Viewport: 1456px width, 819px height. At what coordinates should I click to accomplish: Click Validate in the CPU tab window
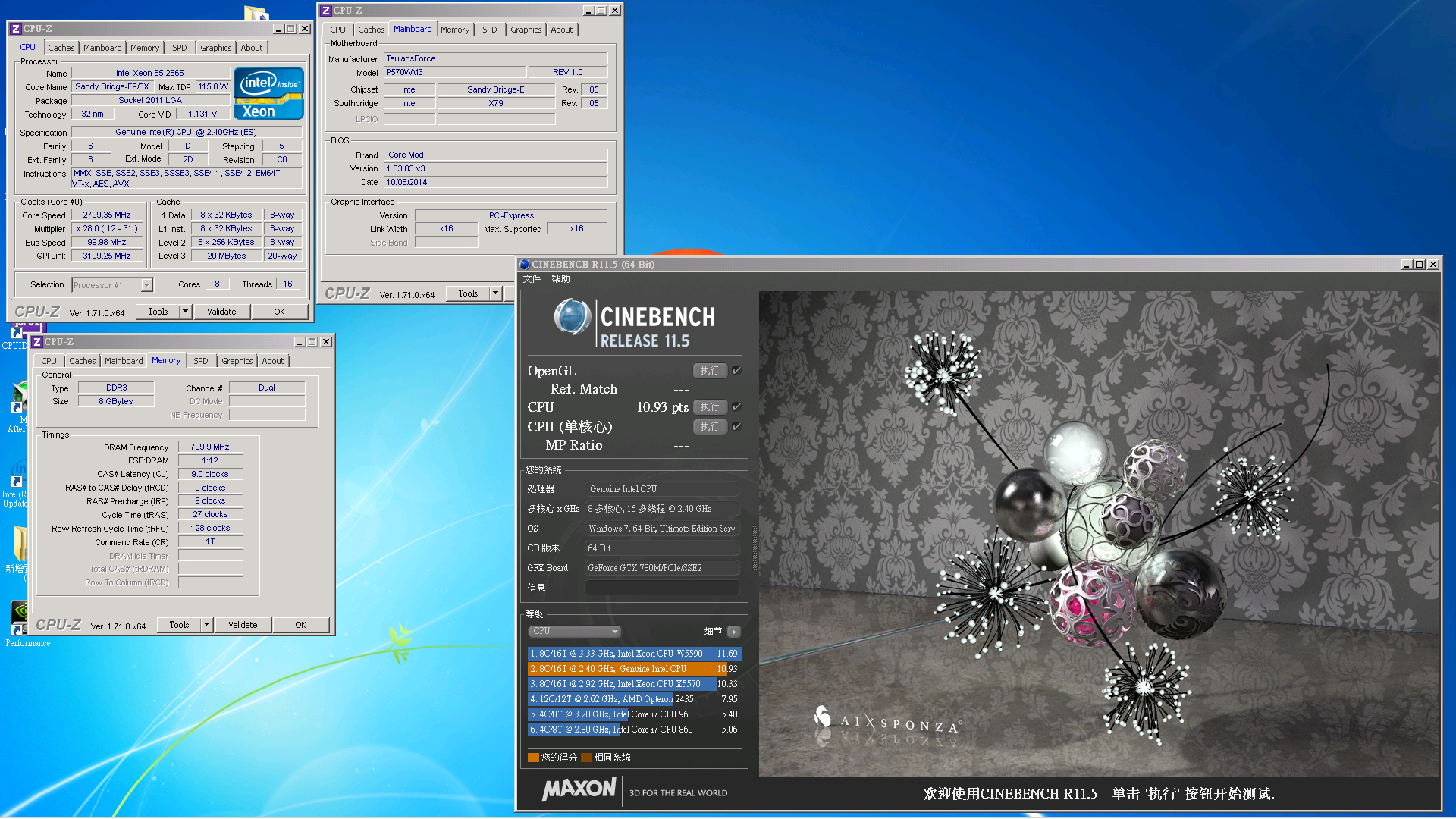[x=221, y=312]
